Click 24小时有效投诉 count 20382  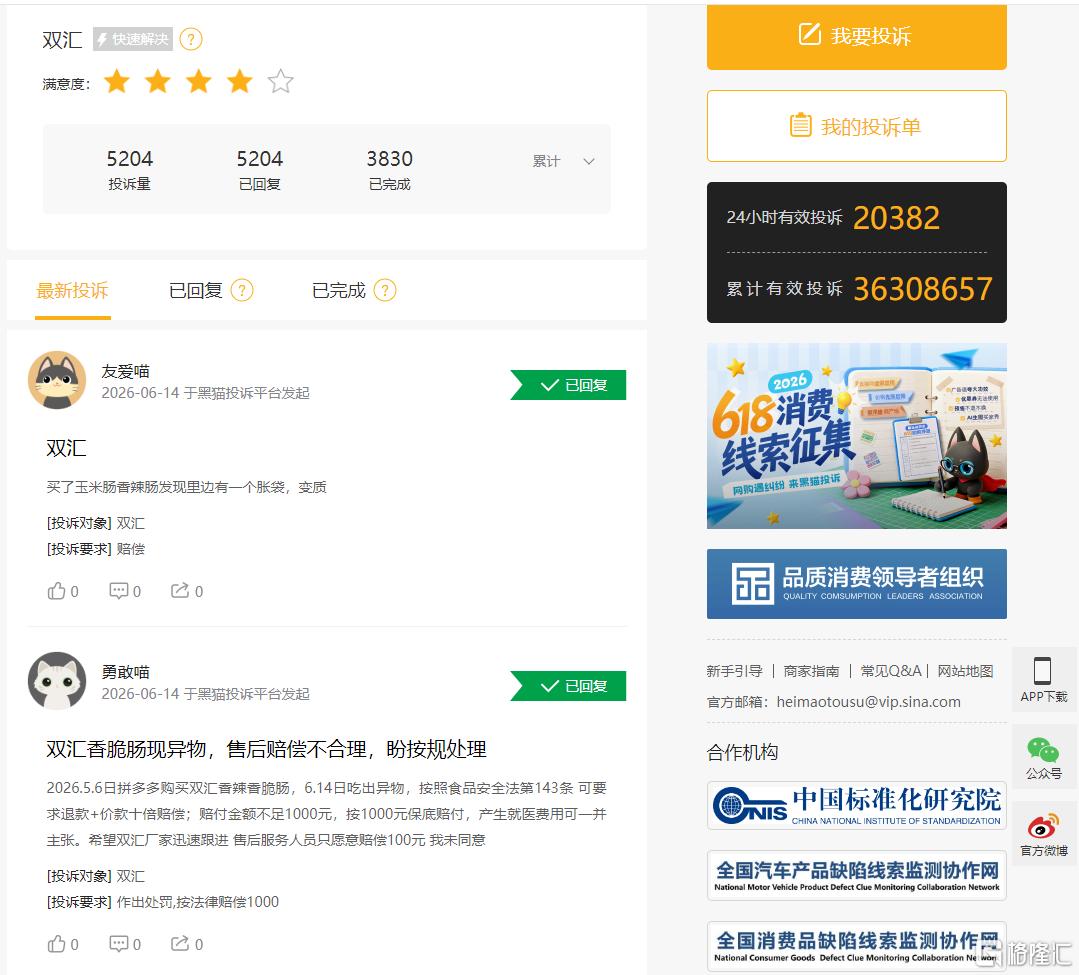897,218
